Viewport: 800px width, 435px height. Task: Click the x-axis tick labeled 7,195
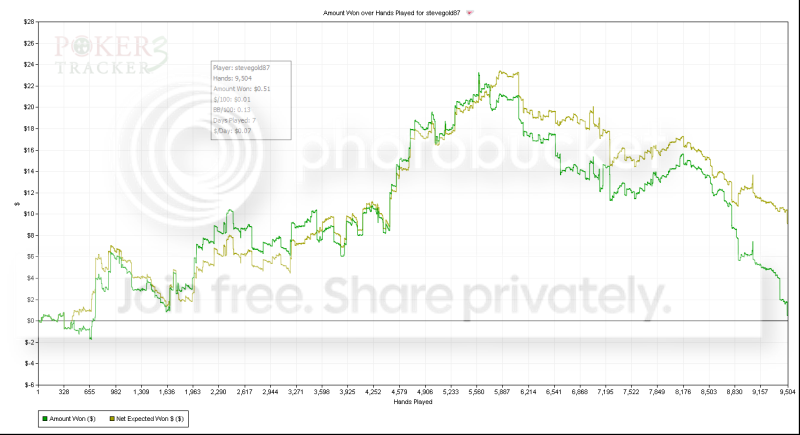(605, 392)
